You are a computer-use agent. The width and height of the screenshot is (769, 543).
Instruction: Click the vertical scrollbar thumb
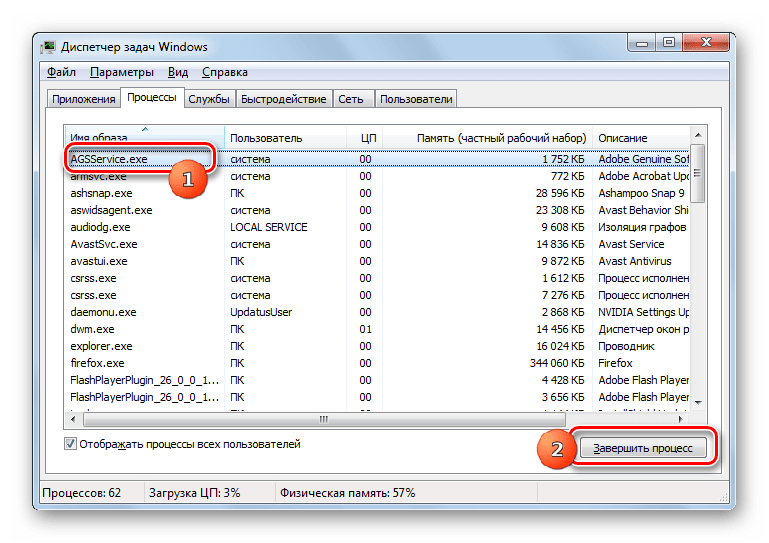(x=698, y=173)
